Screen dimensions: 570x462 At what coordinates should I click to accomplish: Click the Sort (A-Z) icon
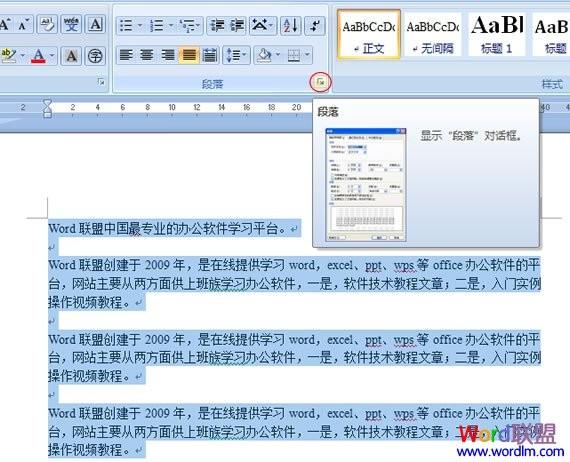(x=290, y=25)
